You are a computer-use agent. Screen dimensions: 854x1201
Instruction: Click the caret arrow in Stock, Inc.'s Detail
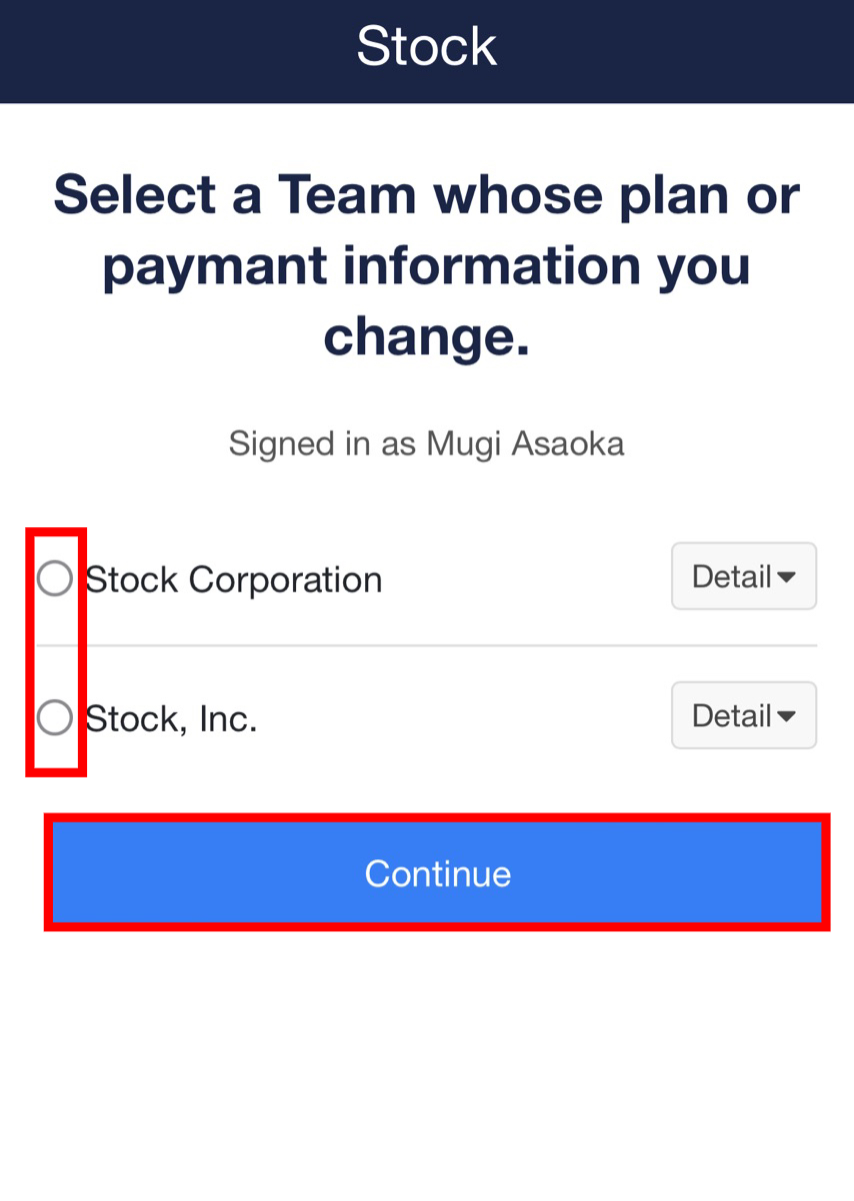[x=787, y=717]
